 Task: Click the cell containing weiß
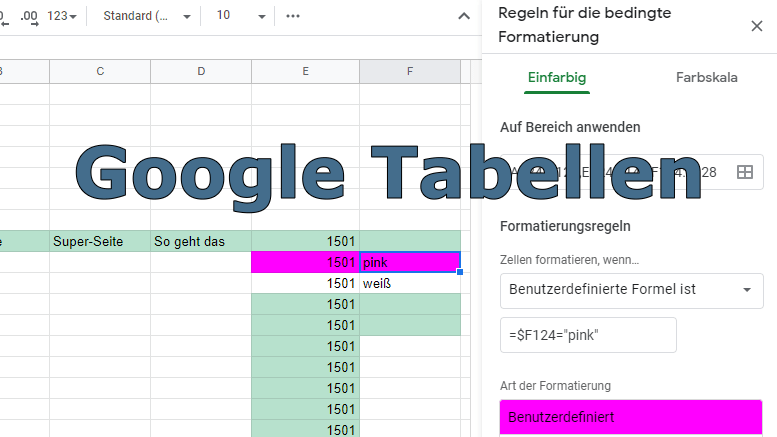pos(410,283)
